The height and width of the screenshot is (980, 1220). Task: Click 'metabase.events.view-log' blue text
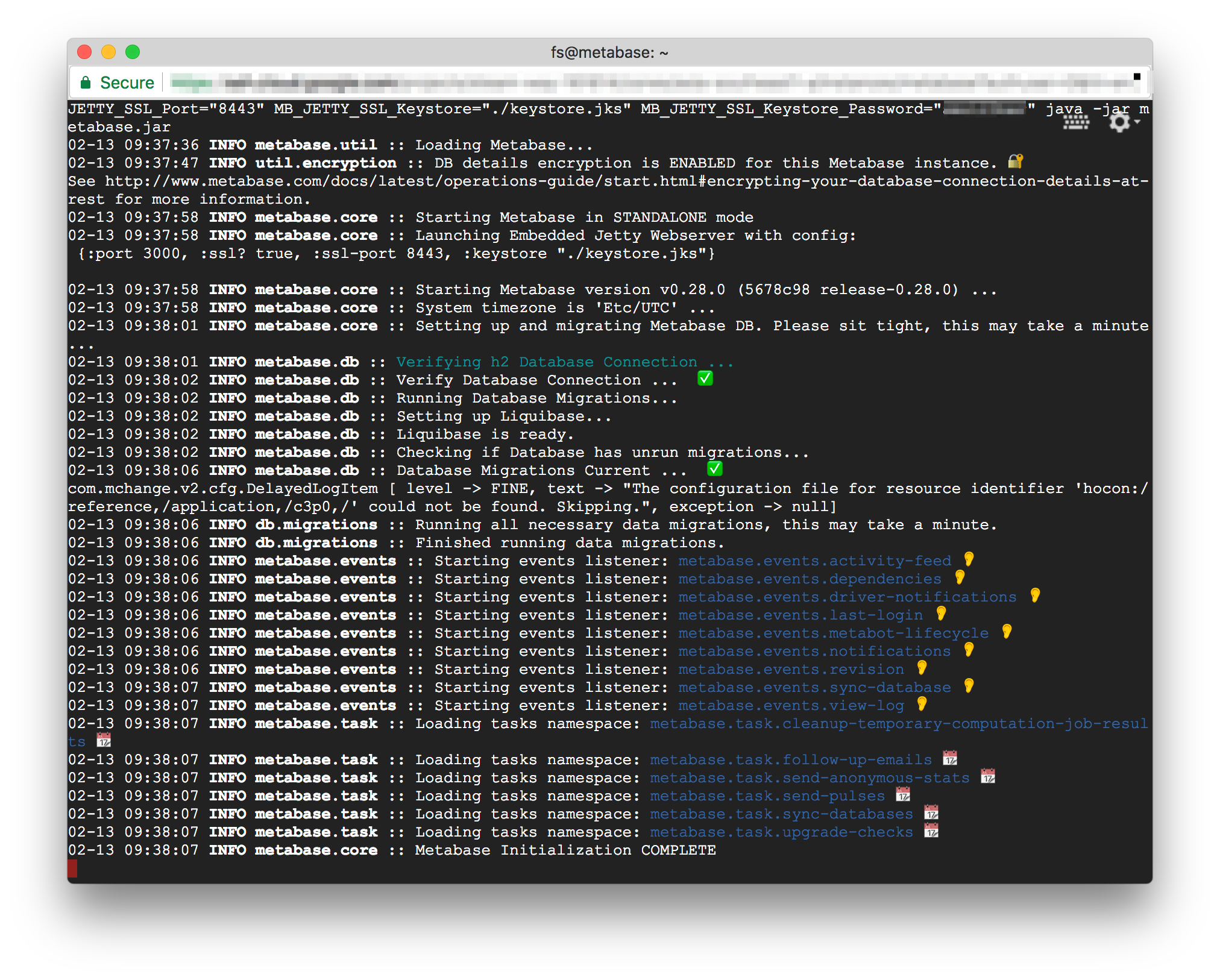click(791, 706)
